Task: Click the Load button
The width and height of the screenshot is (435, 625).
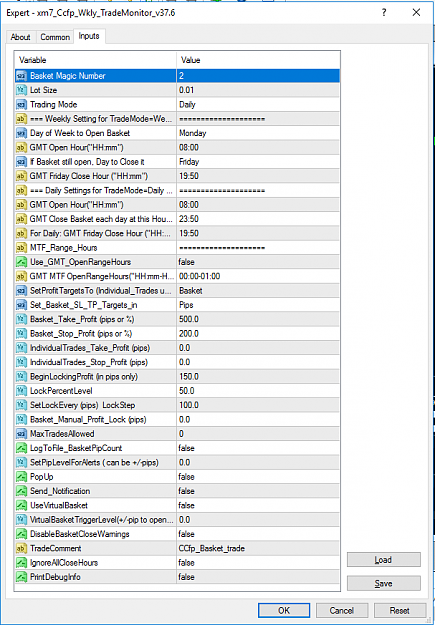Action: 384,560
